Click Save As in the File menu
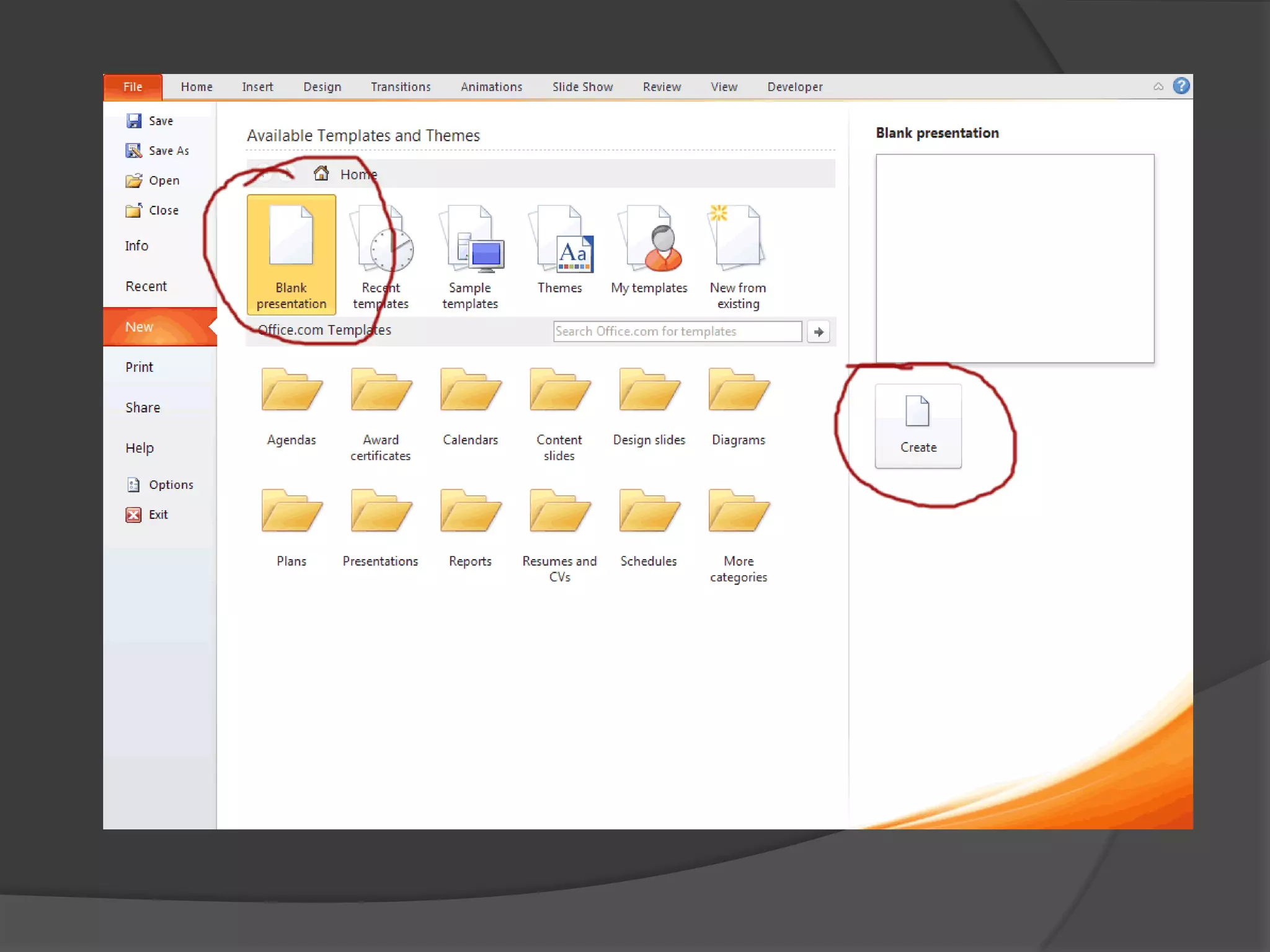This screenshot has height=952, width=1270. [x=167, y=151]
